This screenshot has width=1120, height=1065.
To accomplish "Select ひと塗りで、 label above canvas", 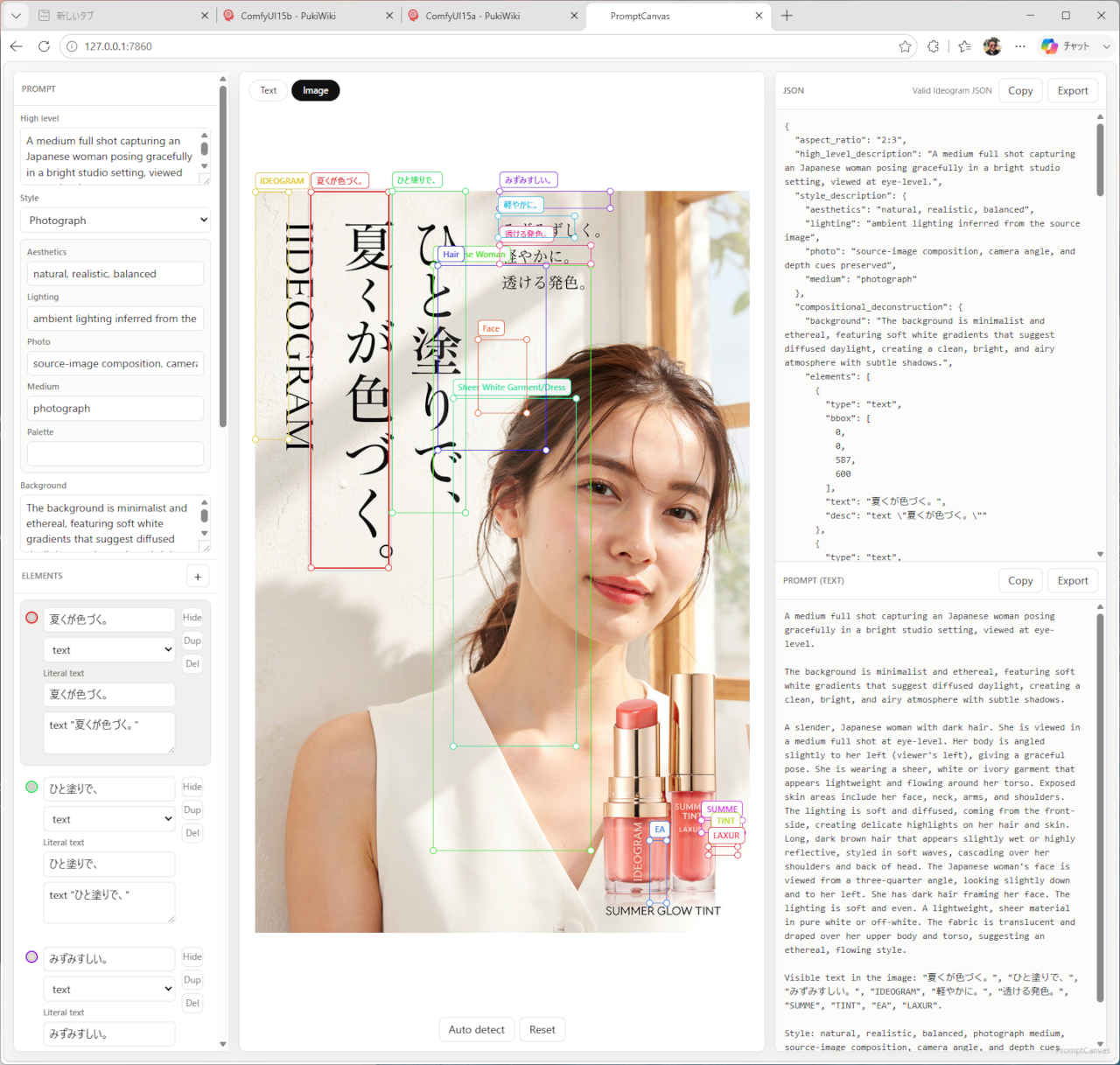I will 416,180.
